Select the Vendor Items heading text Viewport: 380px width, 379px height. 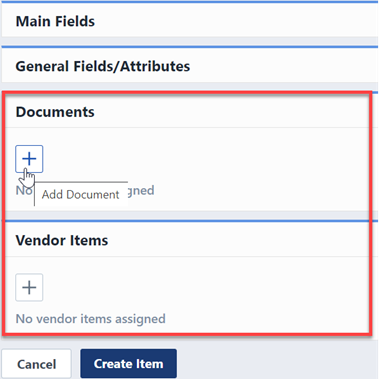click(62, 240)
